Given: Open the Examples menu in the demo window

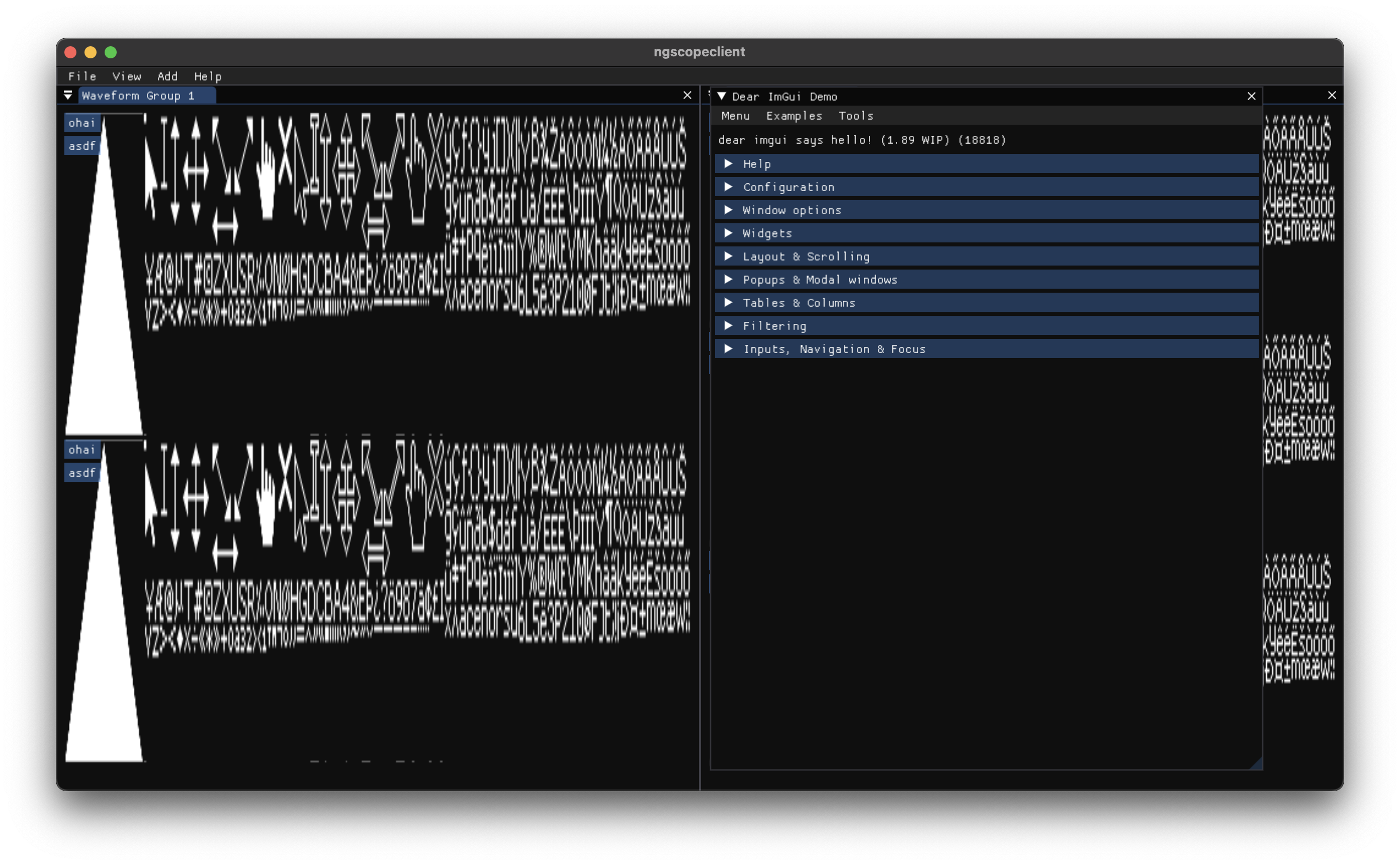Looking at the screenshot, I should (x=794, y=116).
